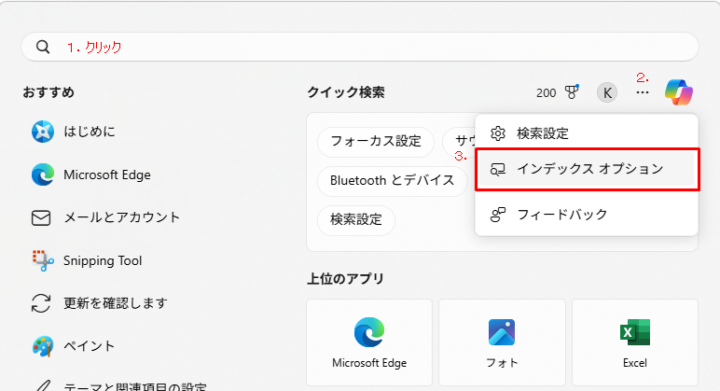Open the three-dots options menu

(642, 93)
